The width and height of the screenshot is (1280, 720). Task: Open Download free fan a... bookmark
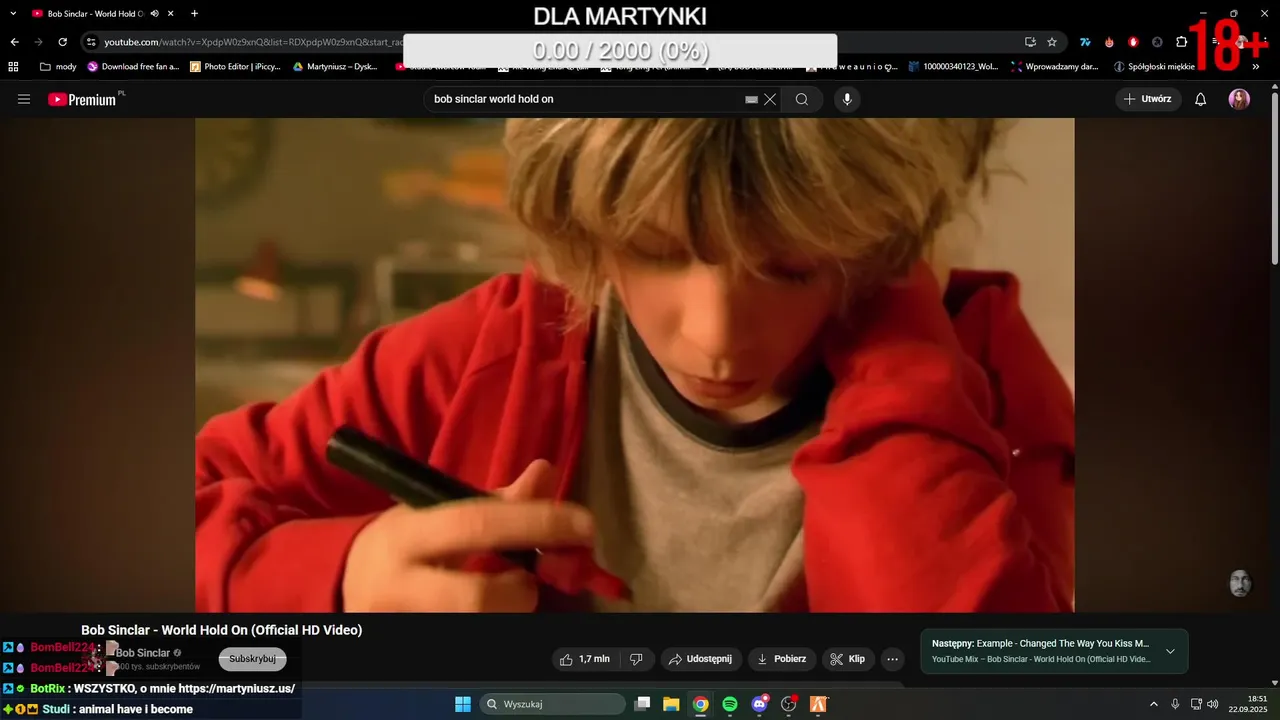tap(133, 67)
